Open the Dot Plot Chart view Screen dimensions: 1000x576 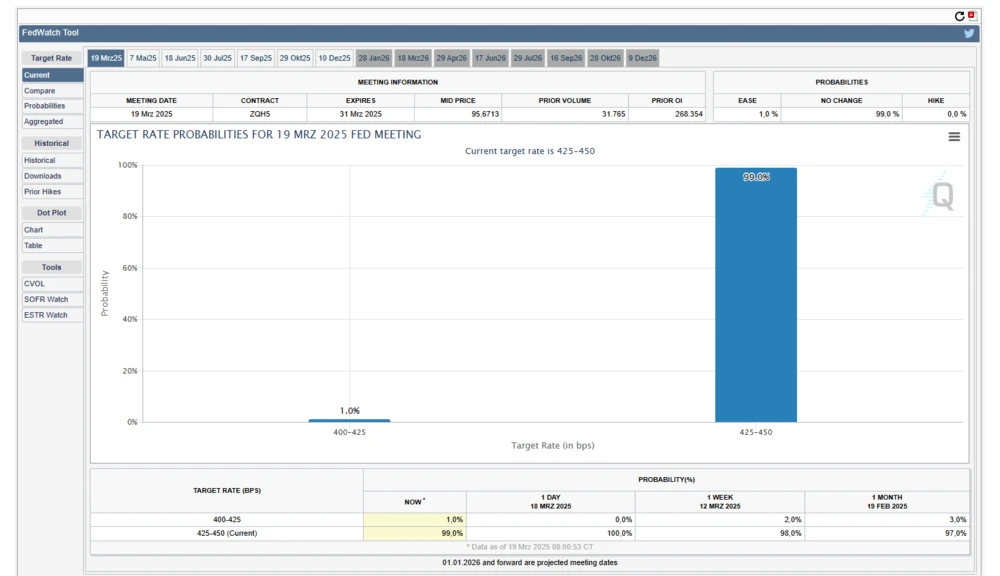point(34,230)
